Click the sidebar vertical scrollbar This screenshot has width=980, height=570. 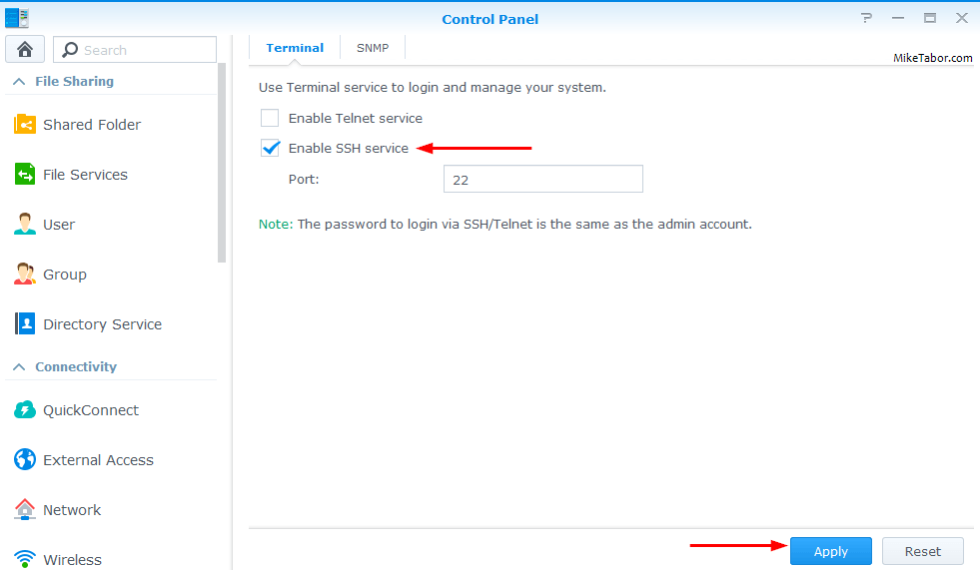tap(221, 162)
